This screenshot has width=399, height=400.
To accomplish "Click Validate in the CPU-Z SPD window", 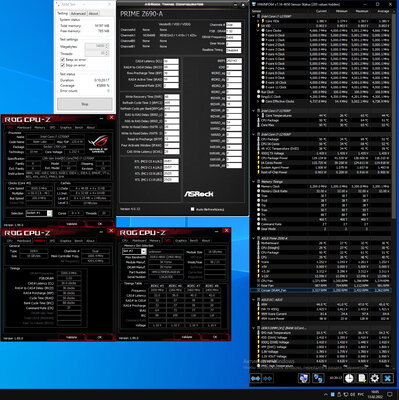I will [x=187, y=337].
